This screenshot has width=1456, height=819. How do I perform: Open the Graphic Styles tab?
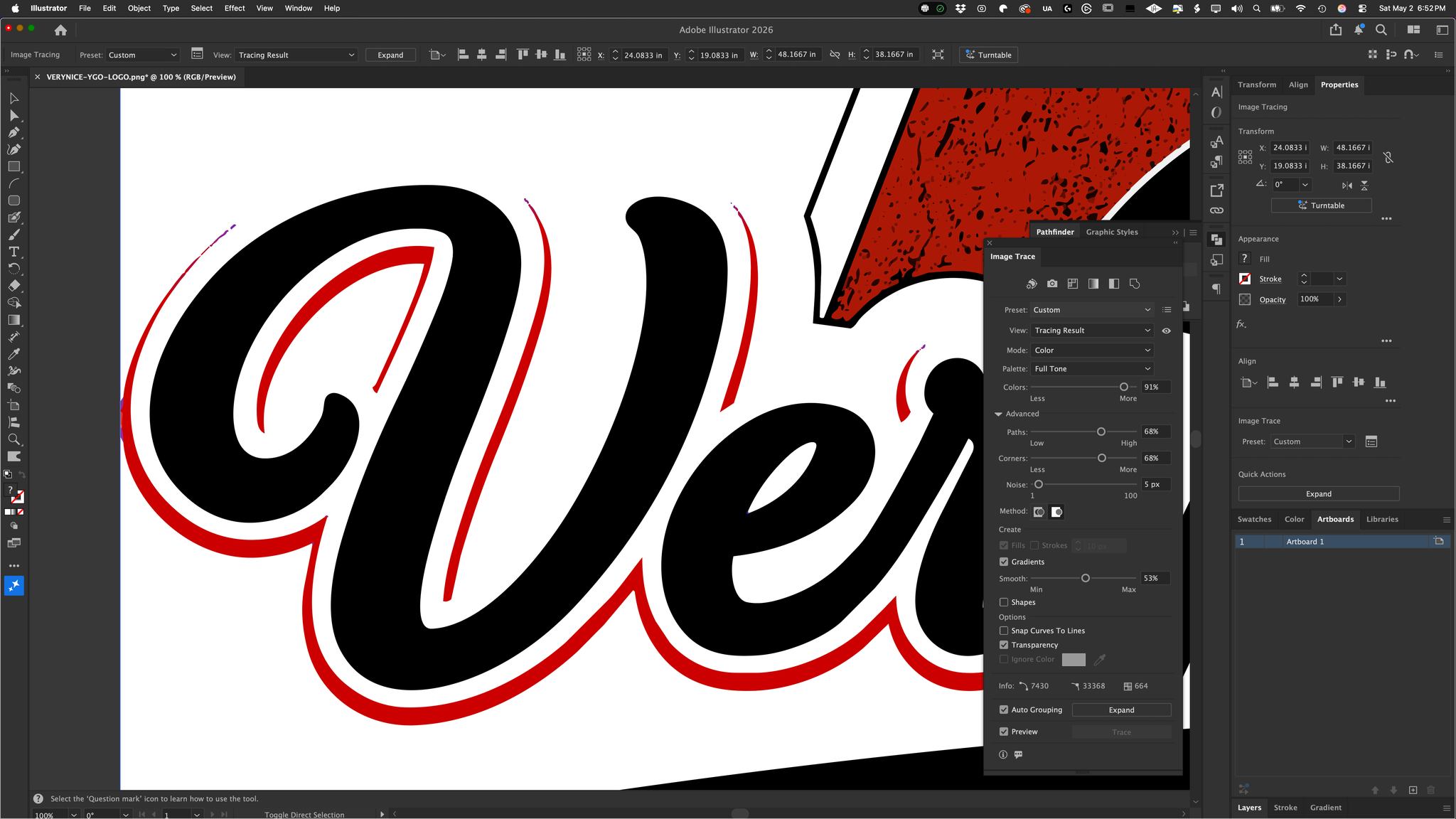click(1112, 232)
